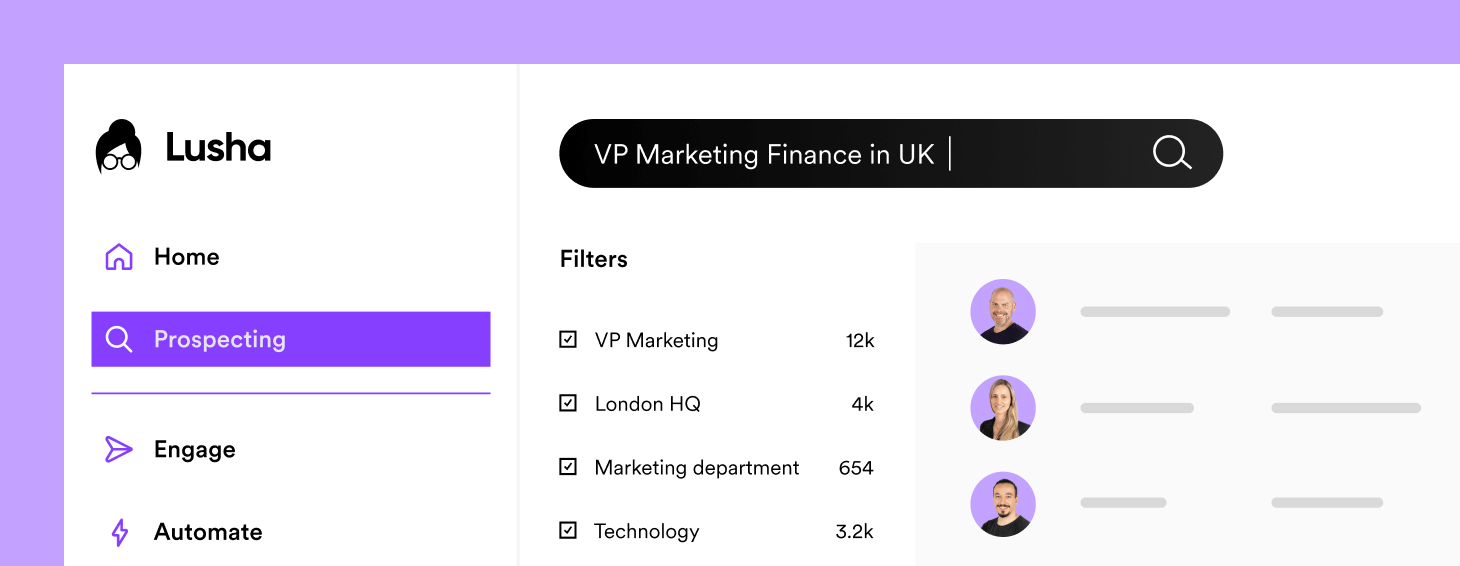This screenshot has height=566, width=1460.
Task: Click the Lusha logo icon
Action: coord(119,147)
